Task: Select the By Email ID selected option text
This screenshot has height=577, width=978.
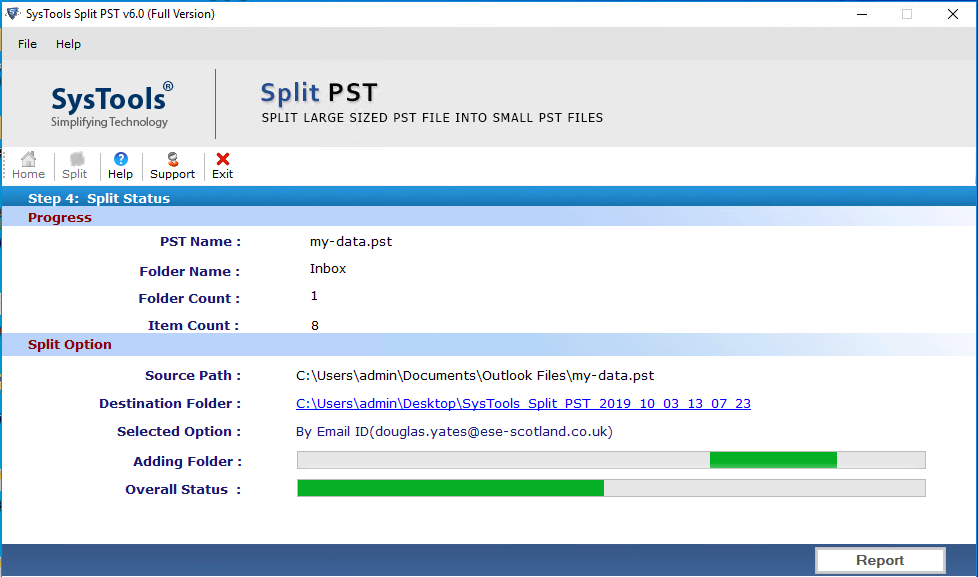Action: coord(454,432)
